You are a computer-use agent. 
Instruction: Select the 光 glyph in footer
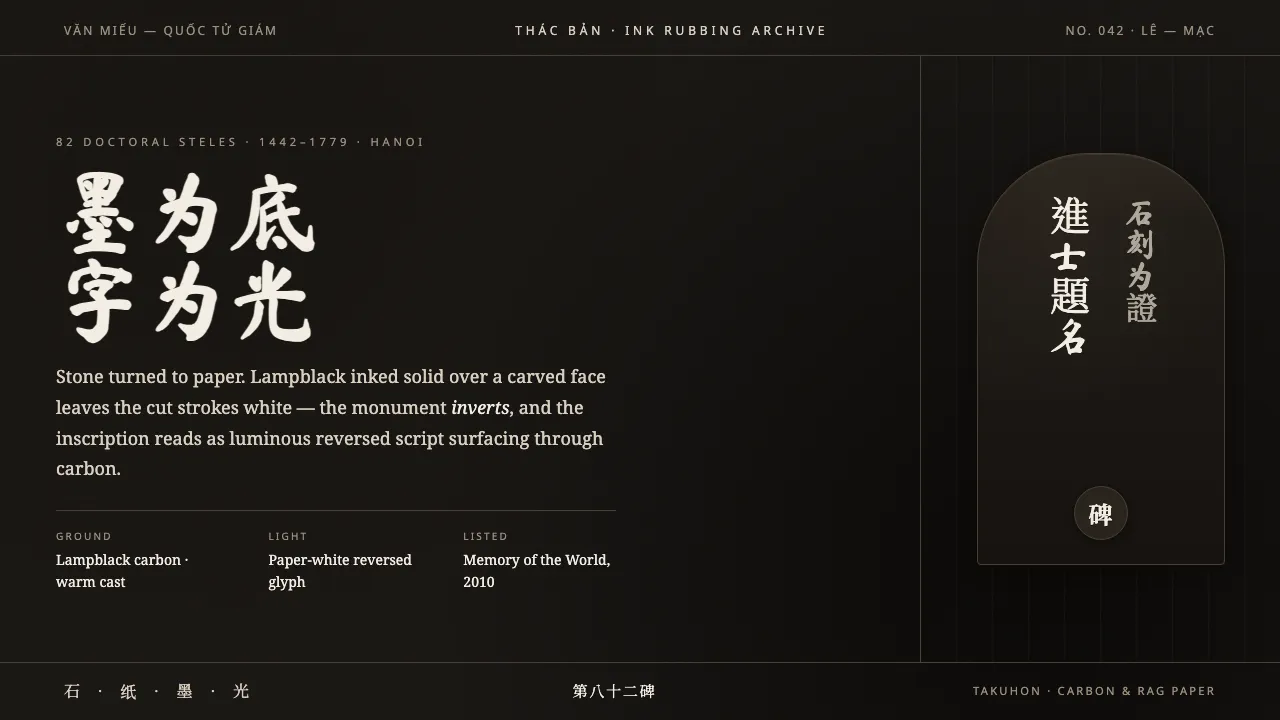pyautogui.click(x=241, y=691)
